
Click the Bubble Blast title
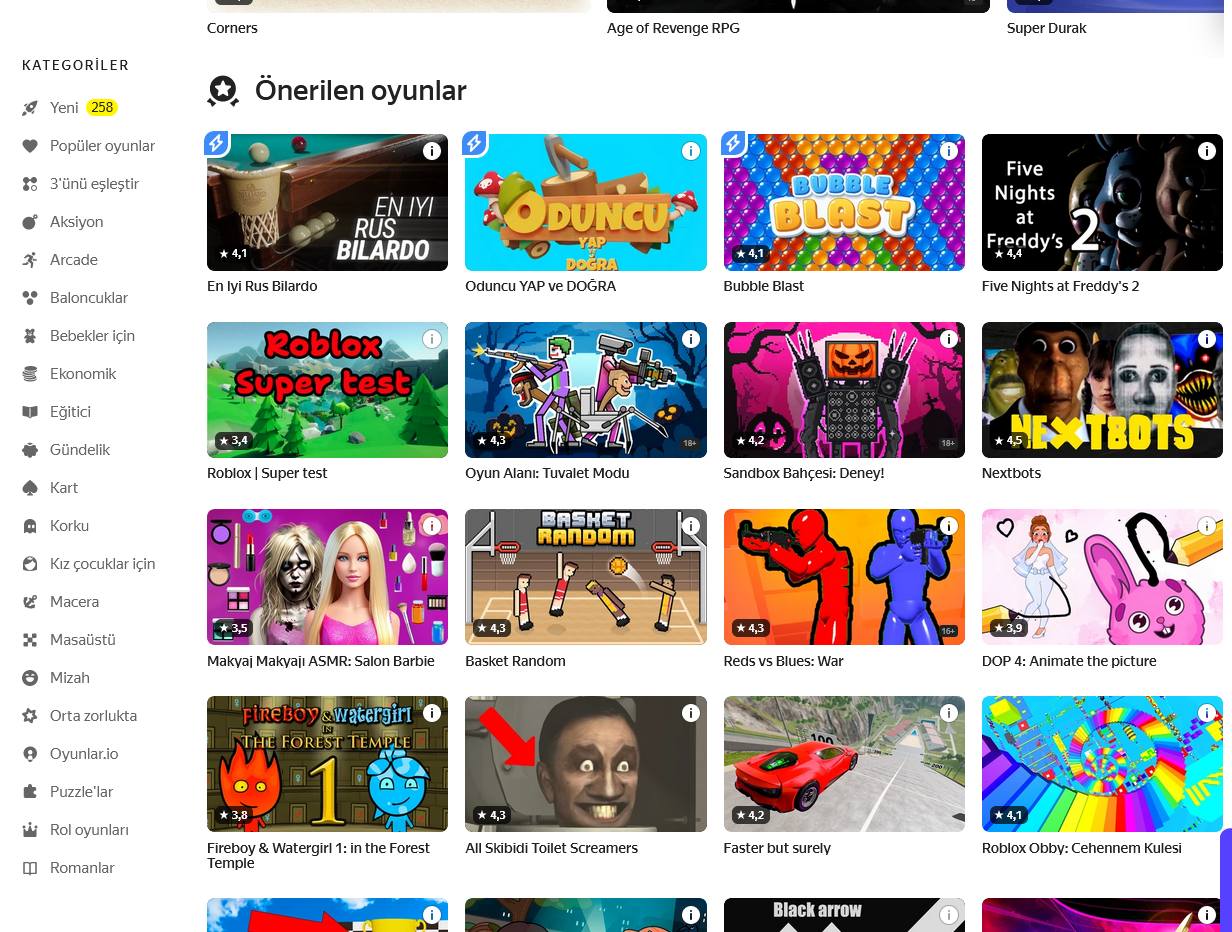[764, 286]
